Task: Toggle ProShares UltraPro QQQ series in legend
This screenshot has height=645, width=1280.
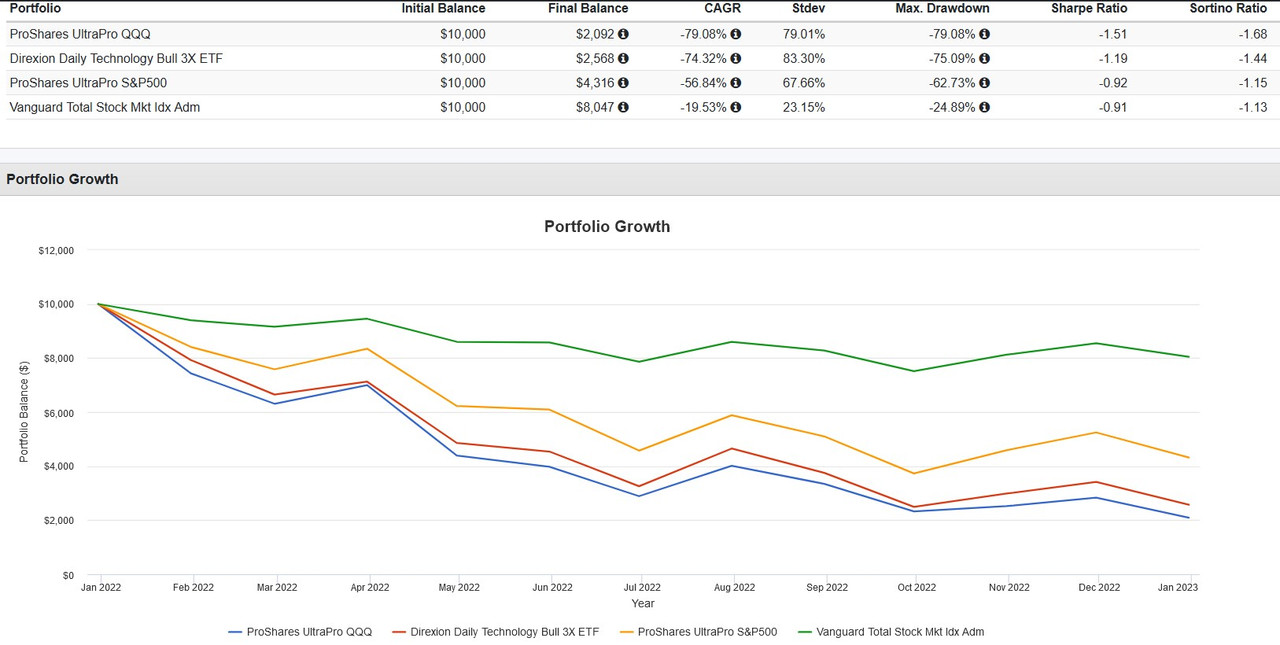Action: (x=300, y=632)
